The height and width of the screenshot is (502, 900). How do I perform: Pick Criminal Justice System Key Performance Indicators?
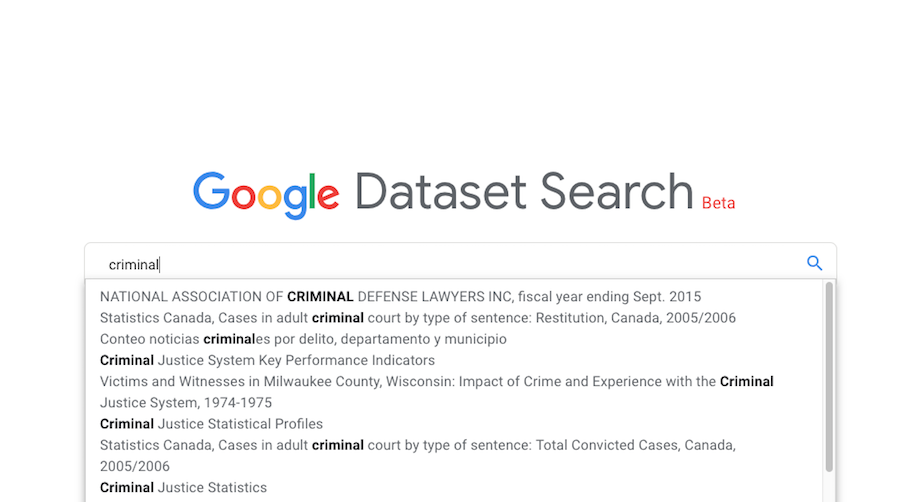(x=267, y=360)
